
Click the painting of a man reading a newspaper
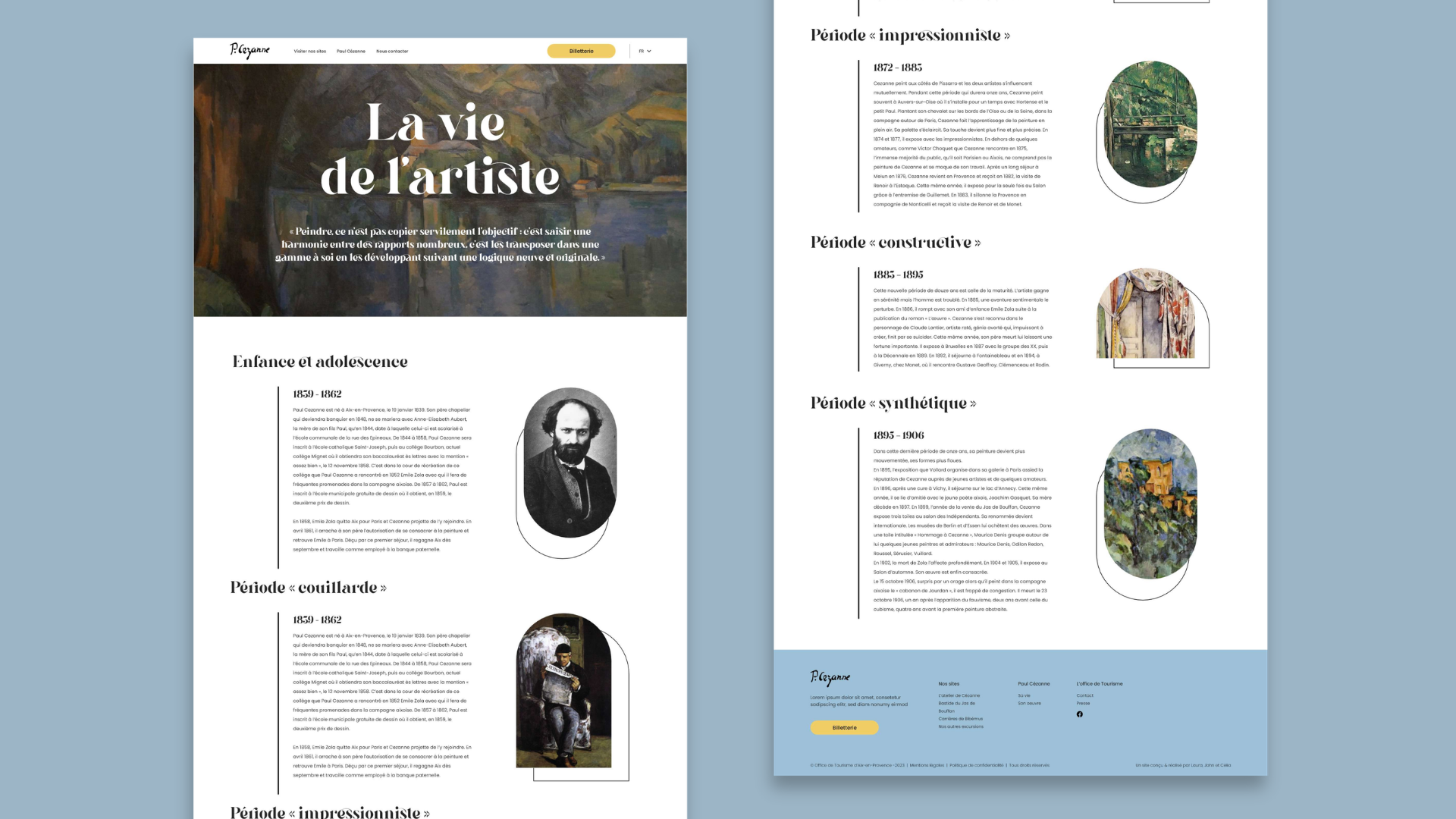563,690
